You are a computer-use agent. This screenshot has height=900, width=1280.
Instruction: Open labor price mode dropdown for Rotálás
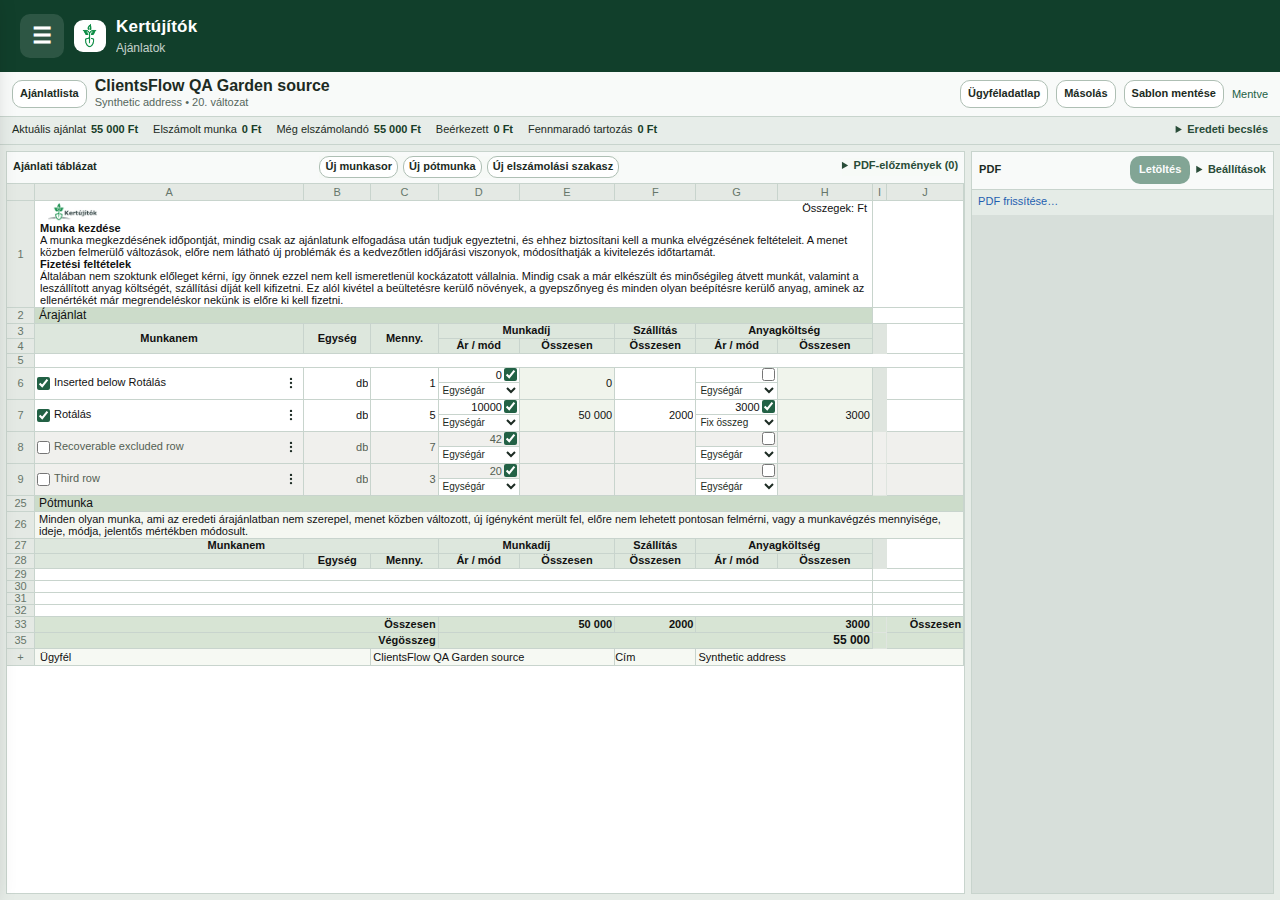point(479,422)
